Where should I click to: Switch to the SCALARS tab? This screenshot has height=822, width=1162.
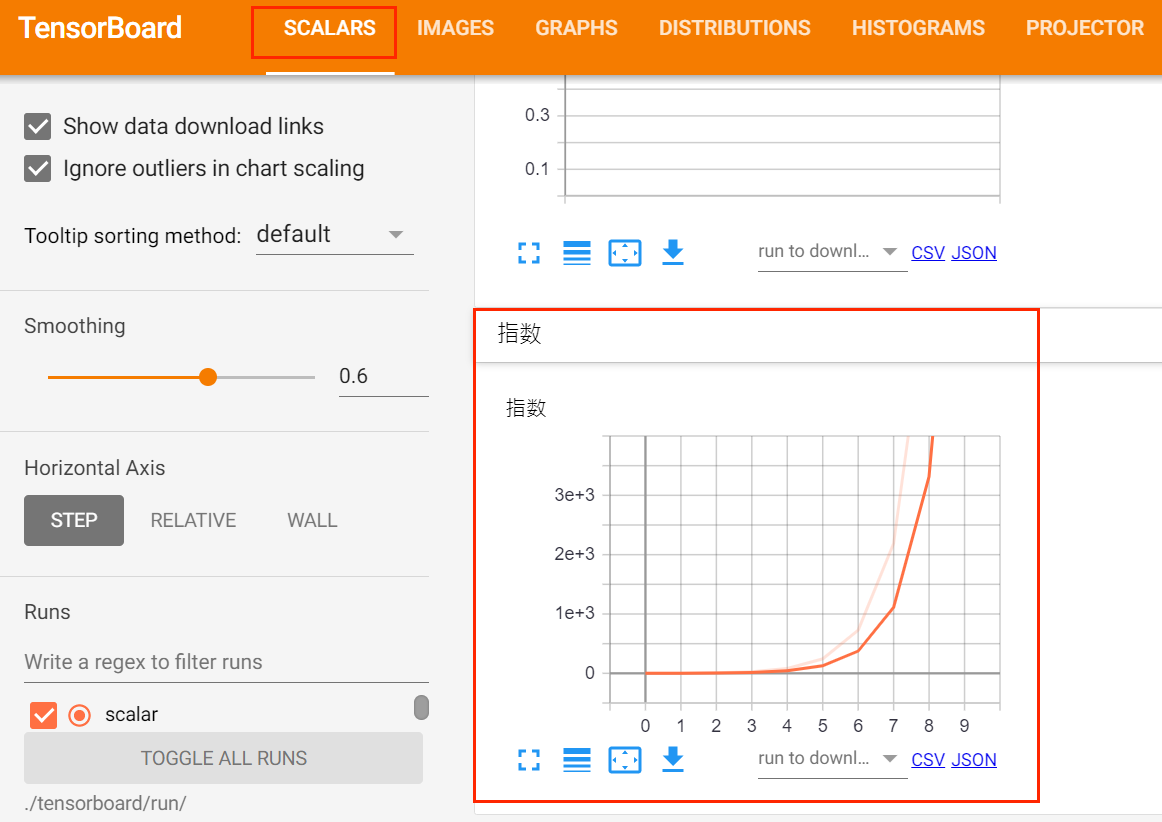click(x=330, y=28)
